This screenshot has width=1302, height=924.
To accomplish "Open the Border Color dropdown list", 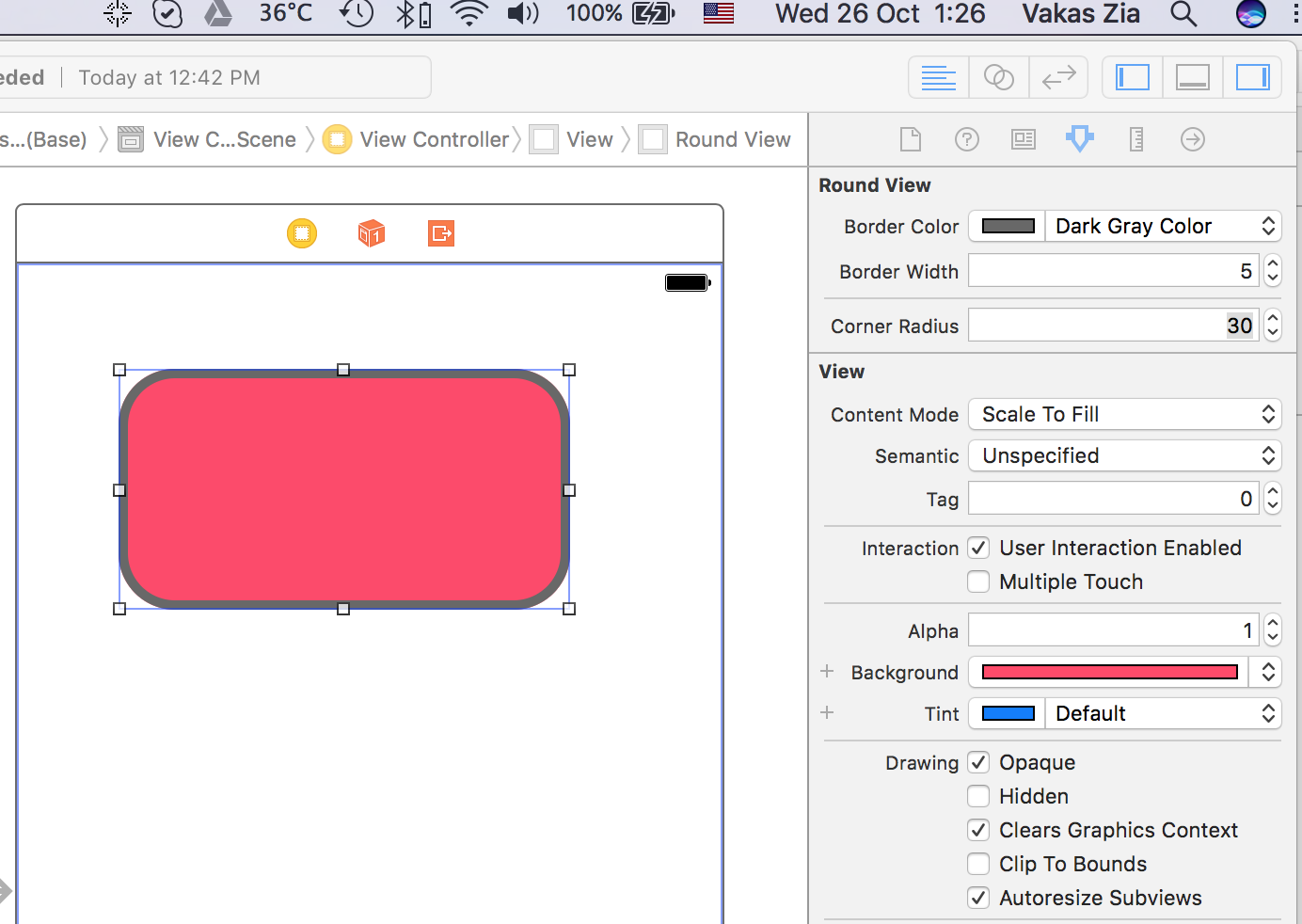I will click(x=1162, y=226).
